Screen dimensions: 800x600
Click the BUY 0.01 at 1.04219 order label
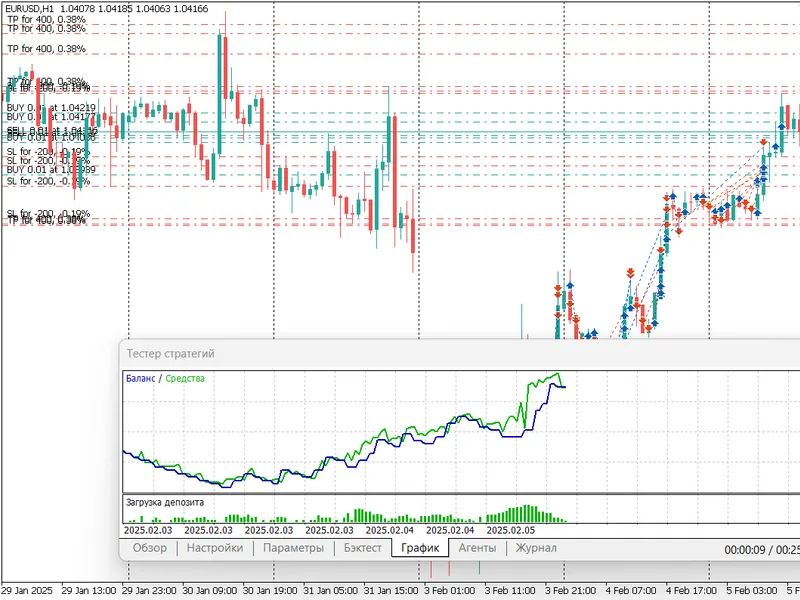pos(51,108)
